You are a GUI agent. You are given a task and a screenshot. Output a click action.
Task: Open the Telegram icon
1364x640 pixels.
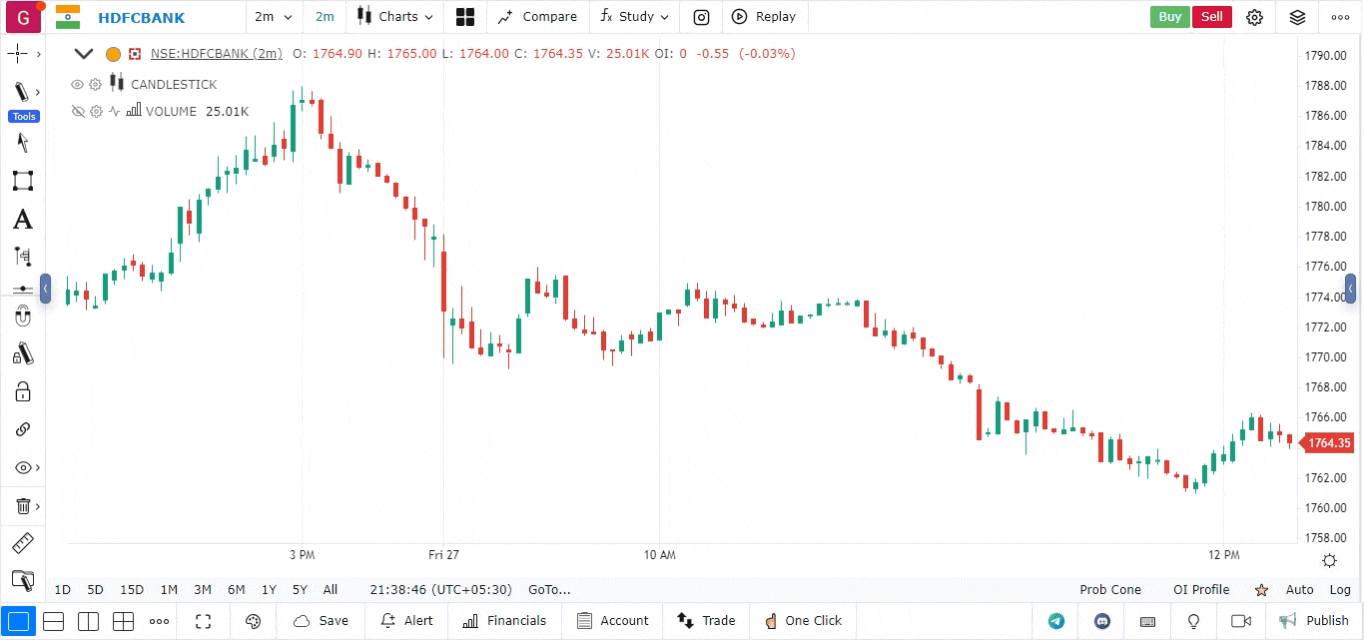[1056, 621]
